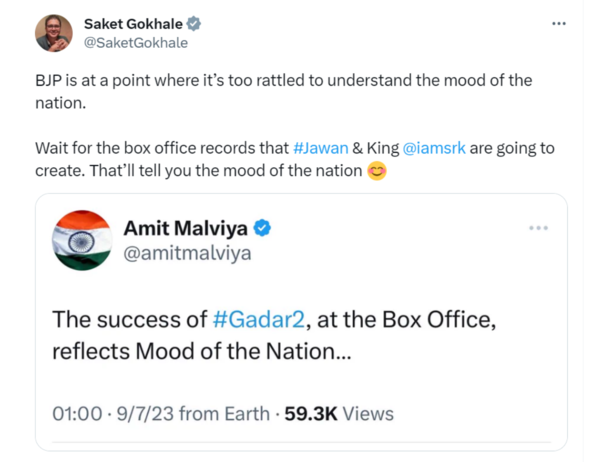The image size is (616, 462).
Task: Open the main tweet's more options menu
Action: (559, 23)
